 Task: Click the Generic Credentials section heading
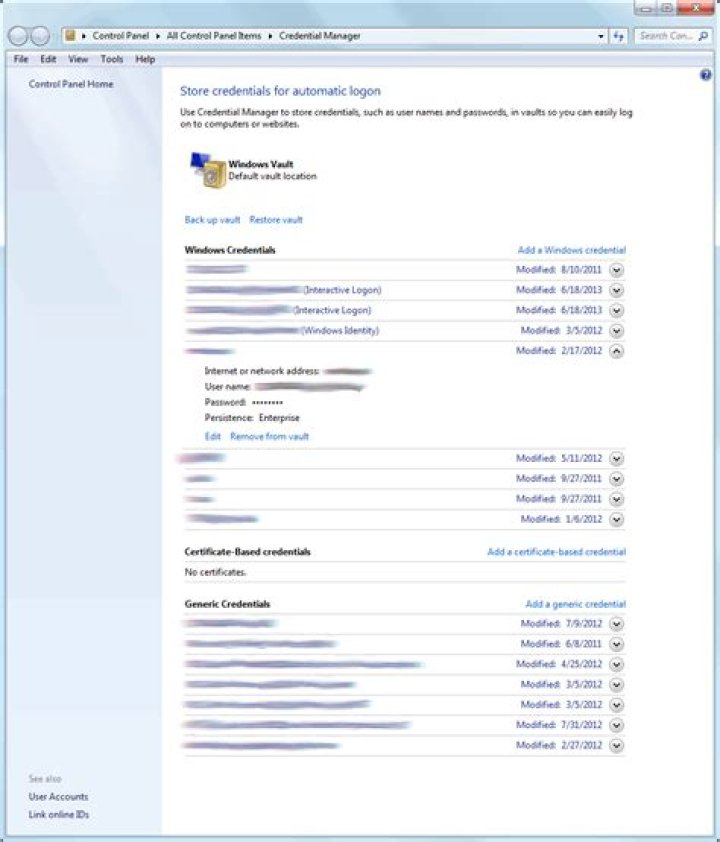[x=227, y=604]
